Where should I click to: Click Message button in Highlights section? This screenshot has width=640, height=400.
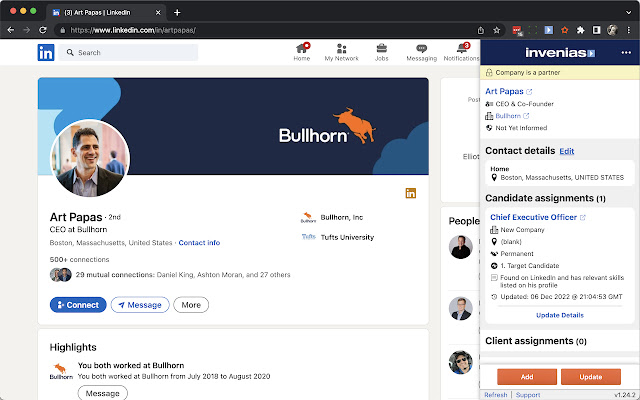102,393
